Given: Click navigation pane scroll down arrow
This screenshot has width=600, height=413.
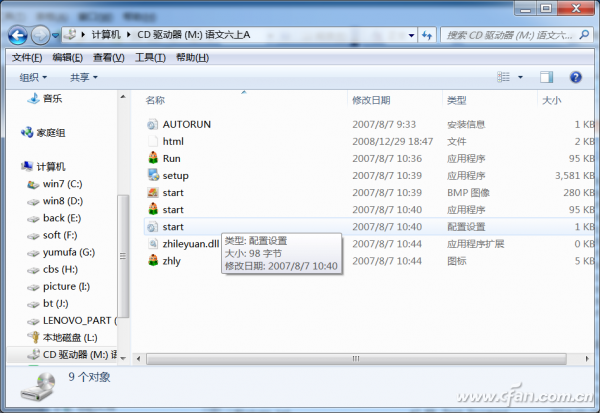Looking at the screenshot, I should coord(123,358).
